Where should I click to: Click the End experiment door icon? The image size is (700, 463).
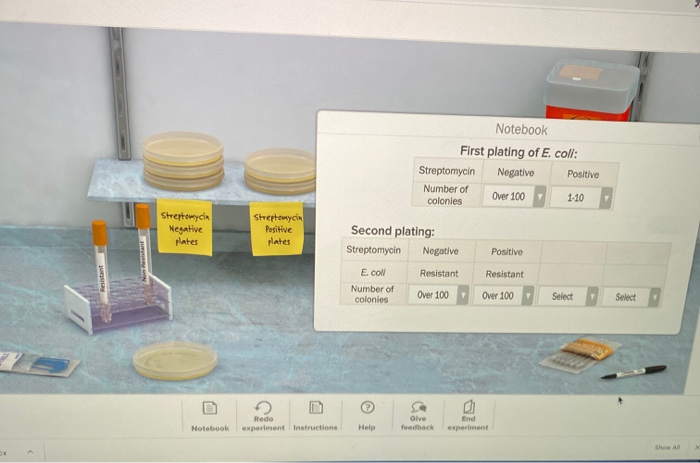click(468, 407)
